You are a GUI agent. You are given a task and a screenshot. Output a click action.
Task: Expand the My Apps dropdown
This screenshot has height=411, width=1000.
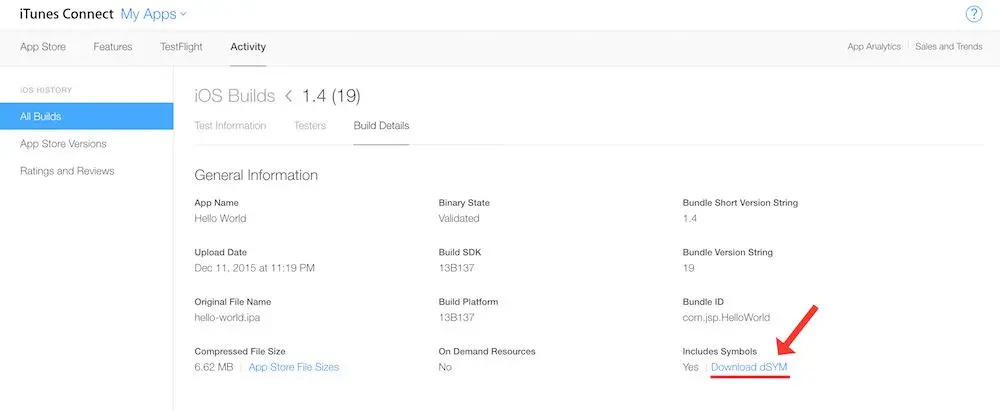pyautogui.click(x=154, y=13)
